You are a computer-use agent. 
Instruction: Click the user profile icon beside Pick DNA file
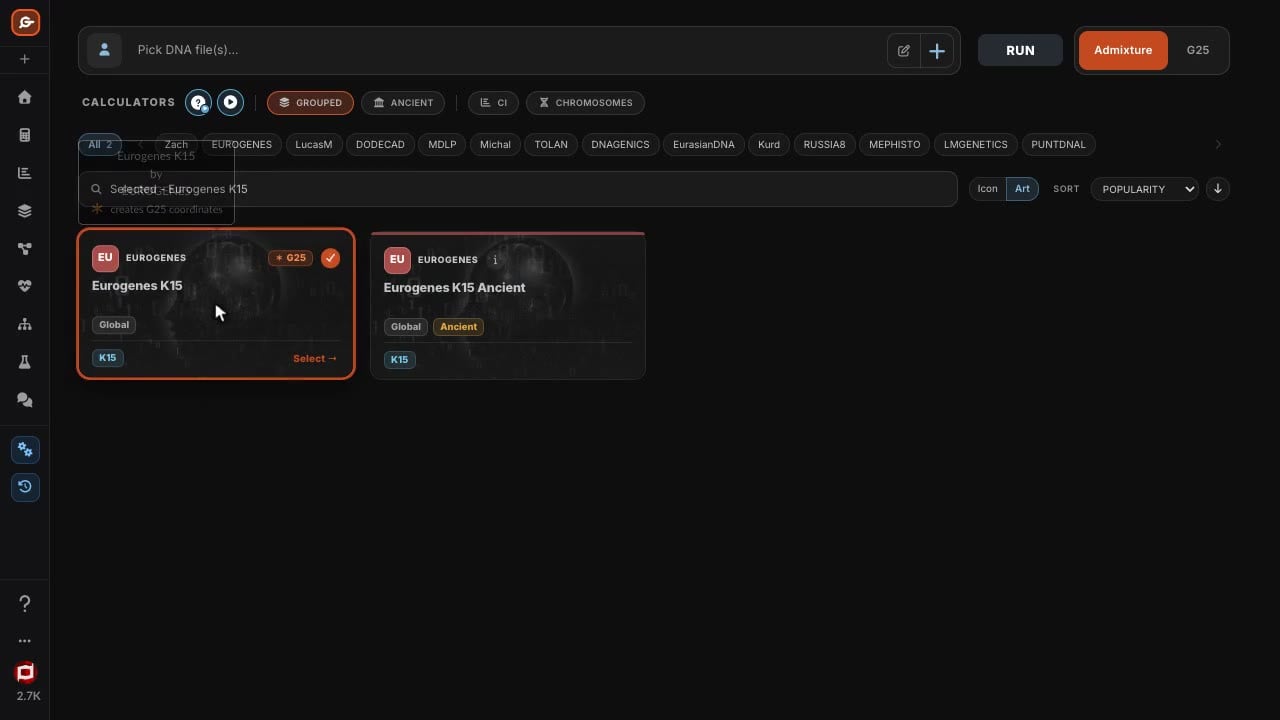pos(104,50)
